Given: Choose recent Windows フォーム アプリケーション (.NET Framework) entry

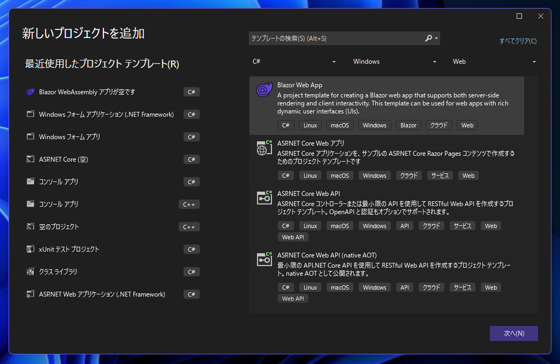Looking at the screenshot, I should 112,114.
